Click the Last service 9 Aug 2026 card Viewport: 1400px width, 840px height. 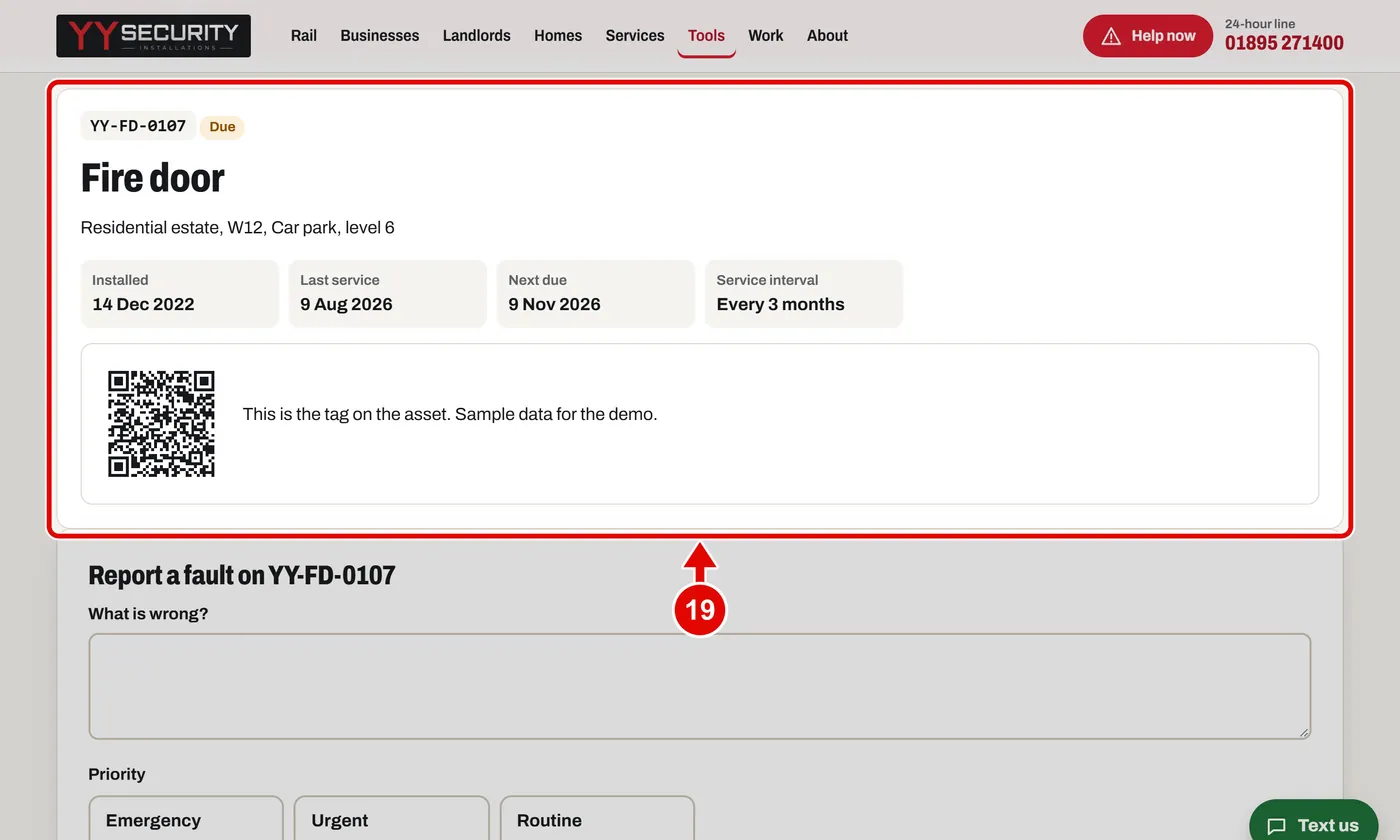point(388,294)
